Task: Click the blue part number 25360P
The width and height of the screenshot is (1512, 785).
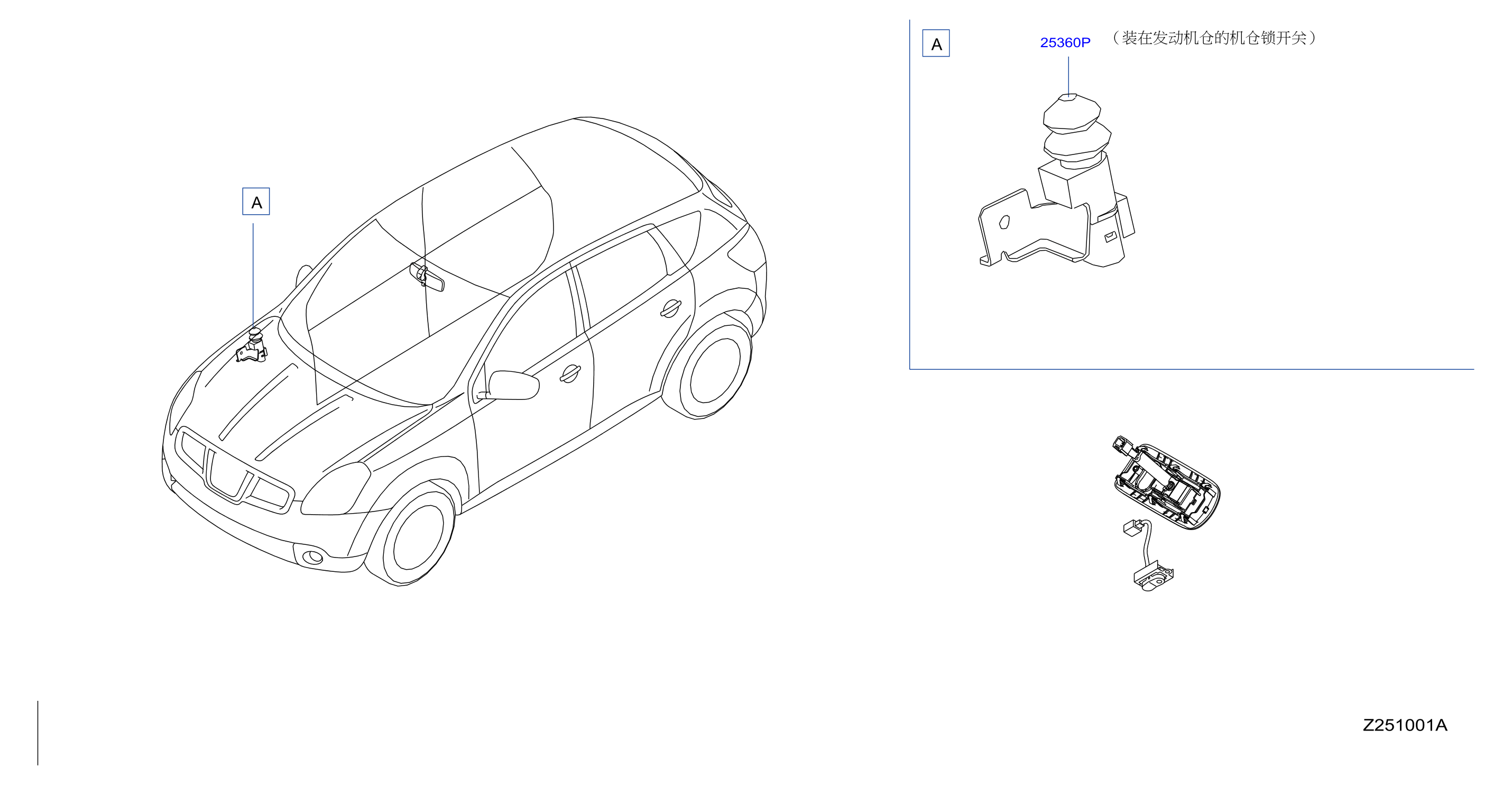Action: tap(1065, 42)
